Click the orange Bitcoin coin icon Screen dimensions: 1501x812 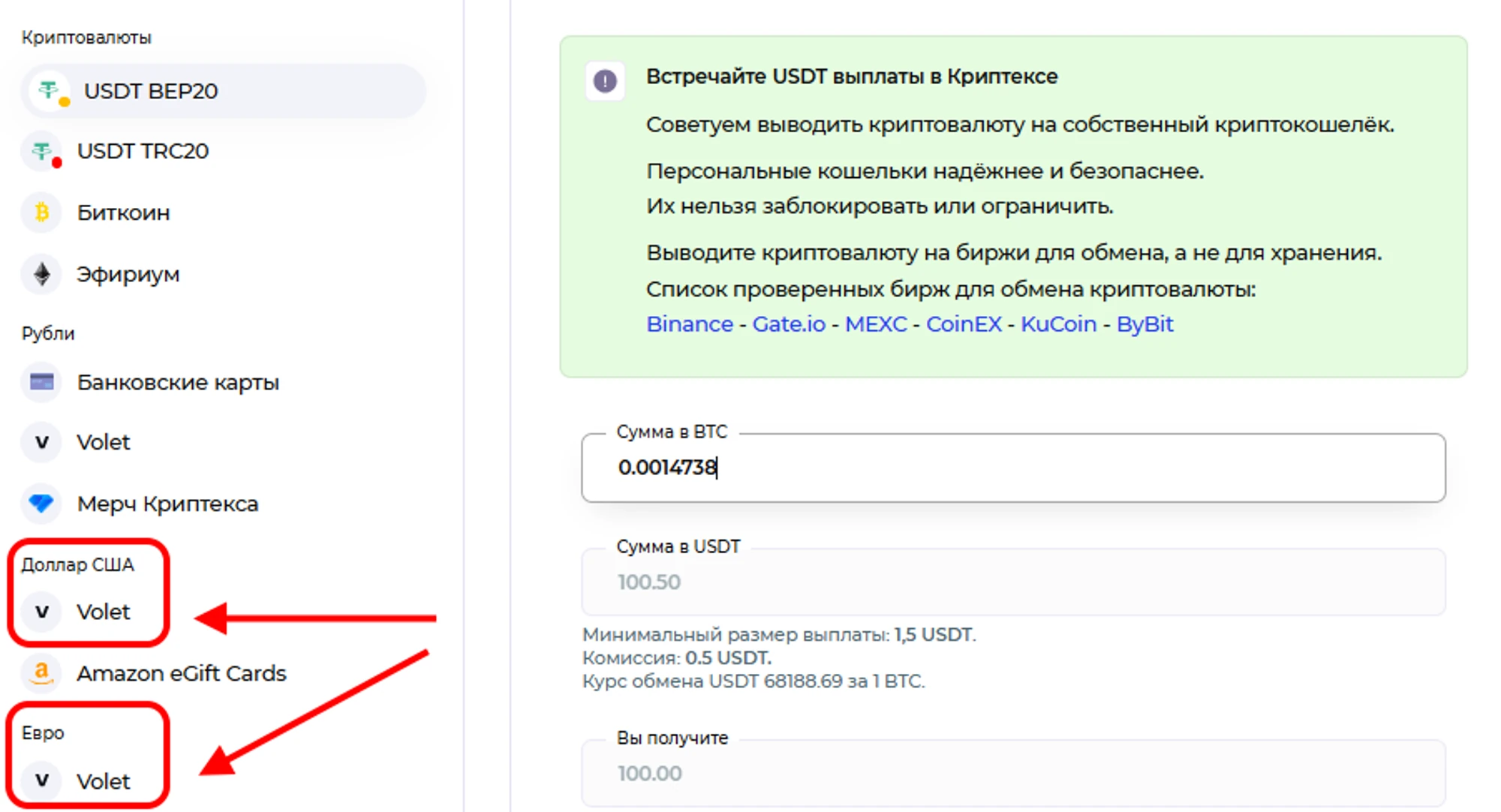coord(42,213)
